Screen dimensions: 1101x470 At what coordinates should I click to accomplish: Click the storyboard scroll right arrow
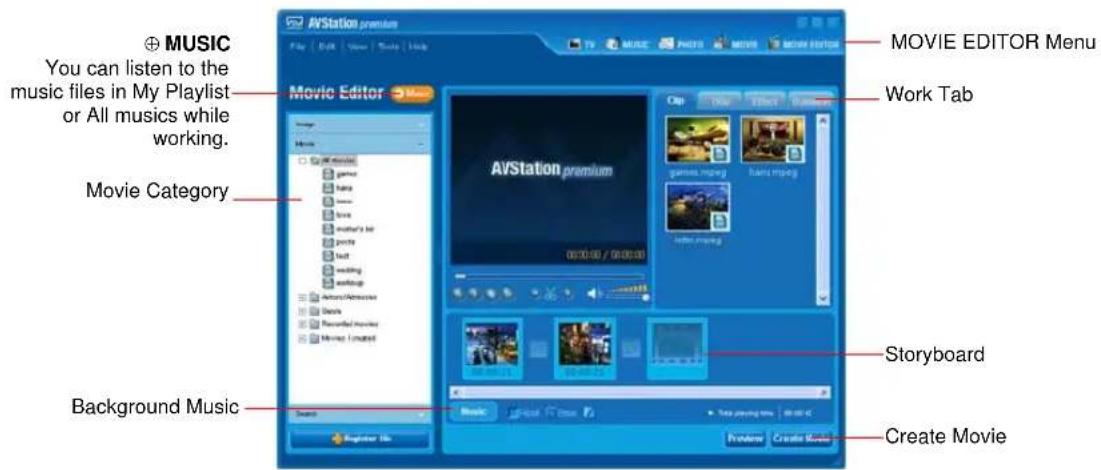point(824,393)
